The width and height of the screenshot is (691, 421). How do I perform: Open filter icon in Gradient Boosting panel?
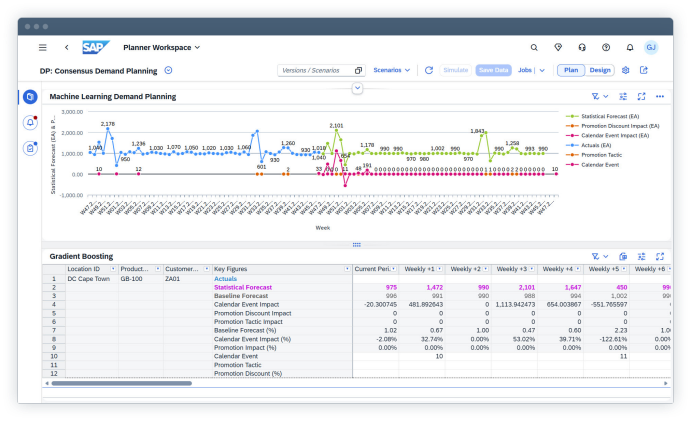coord(595,256)
